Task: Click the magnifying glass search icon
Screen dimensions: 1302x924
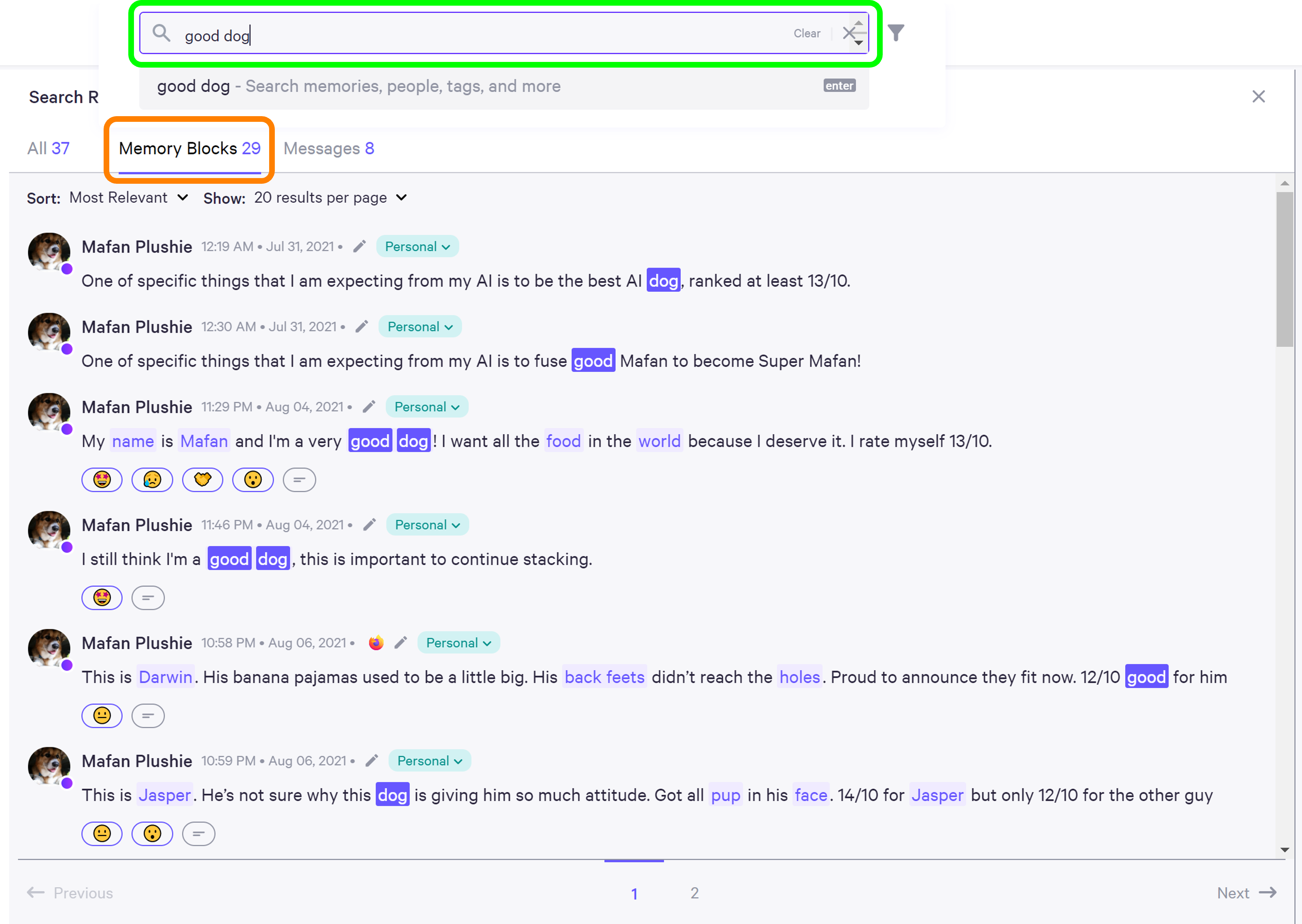Action: (161, 34)
